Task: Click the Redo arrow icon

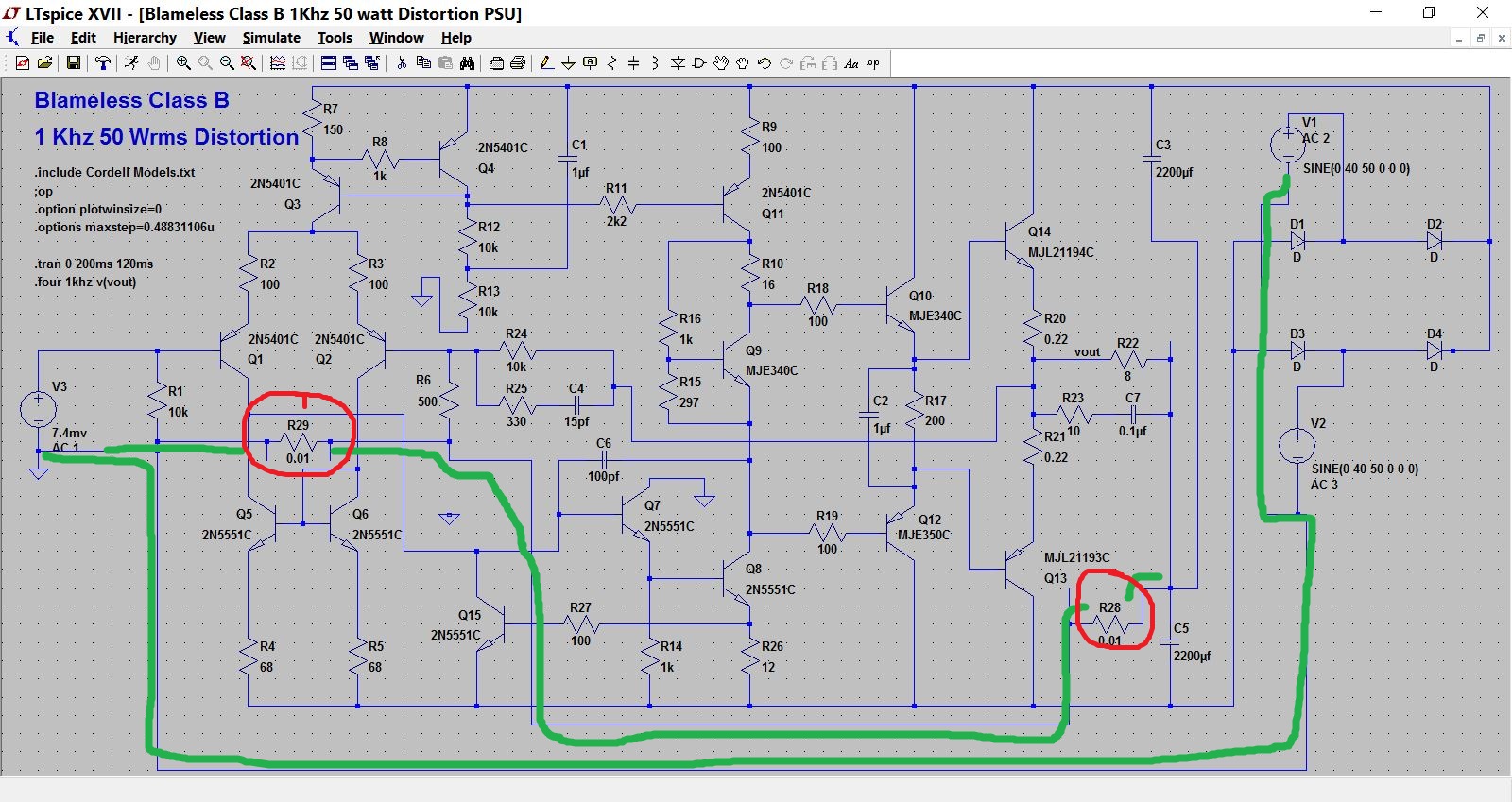Action: coord(786,63)
